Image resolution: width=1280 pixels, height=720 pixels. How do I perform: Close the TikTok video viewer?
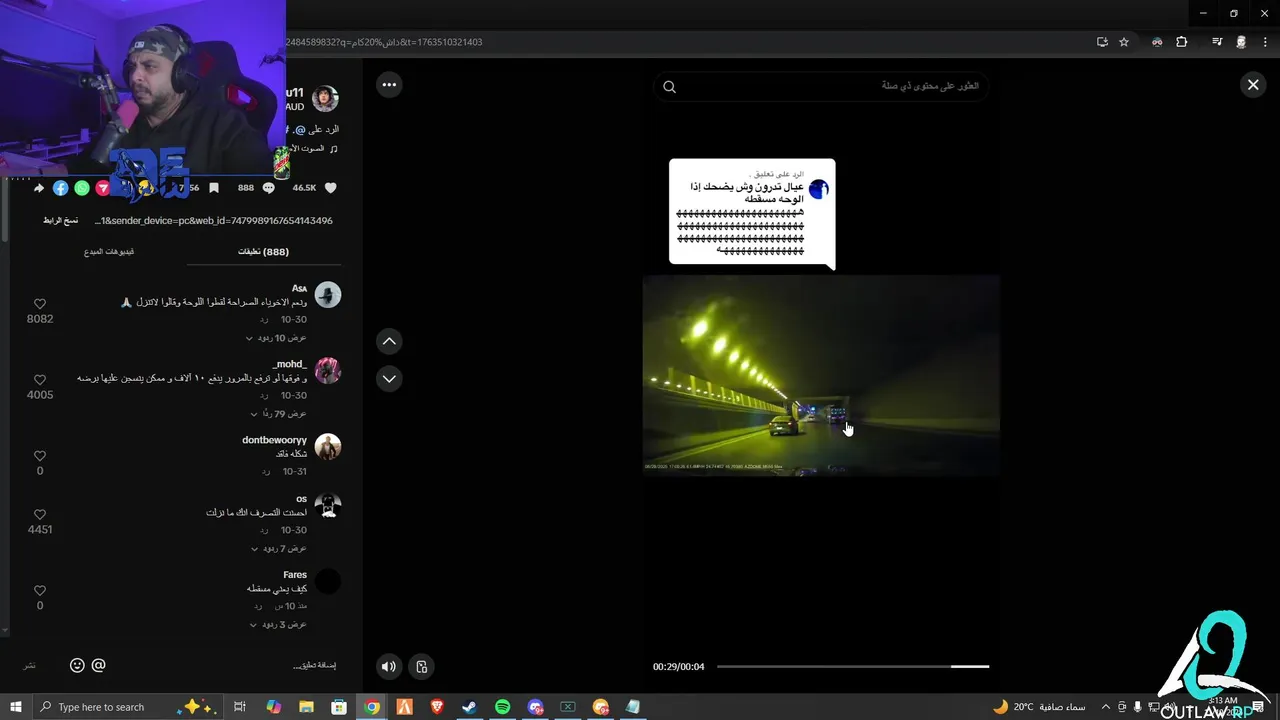click(x=1253, y=85)
